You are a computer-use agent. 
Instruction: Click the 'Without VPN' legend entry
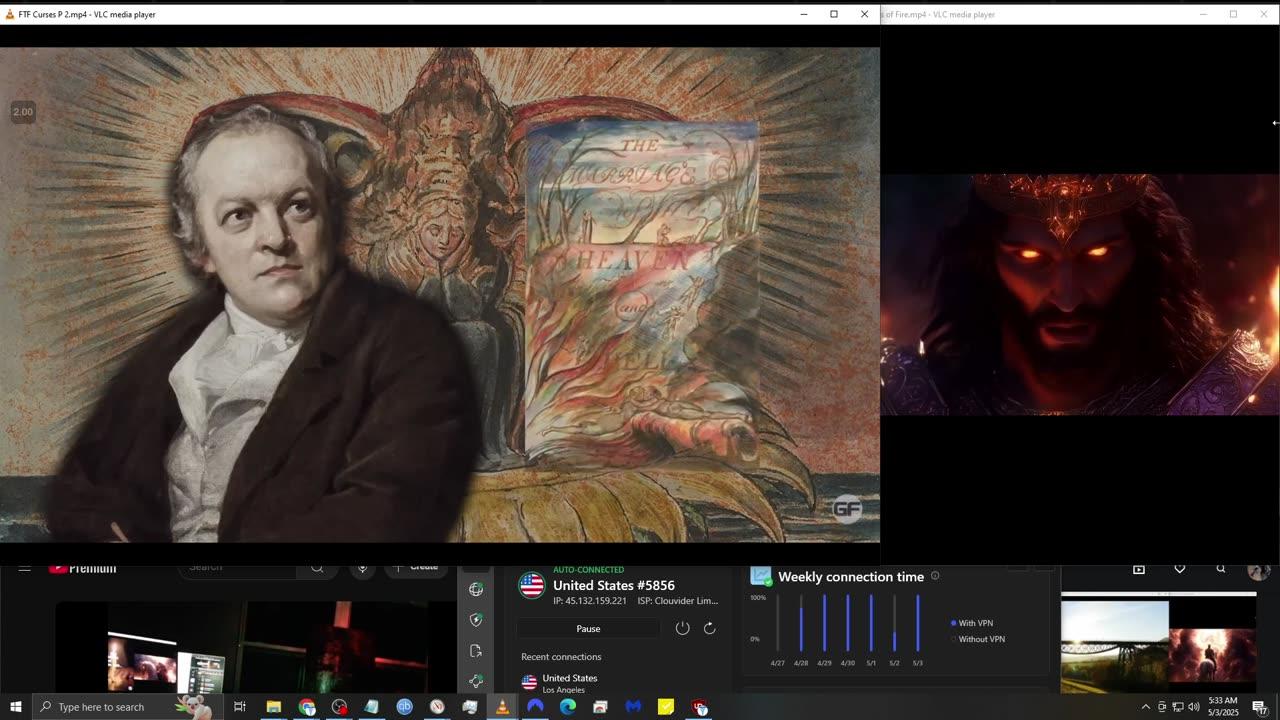pyautogui.click(x=977, y=639)
